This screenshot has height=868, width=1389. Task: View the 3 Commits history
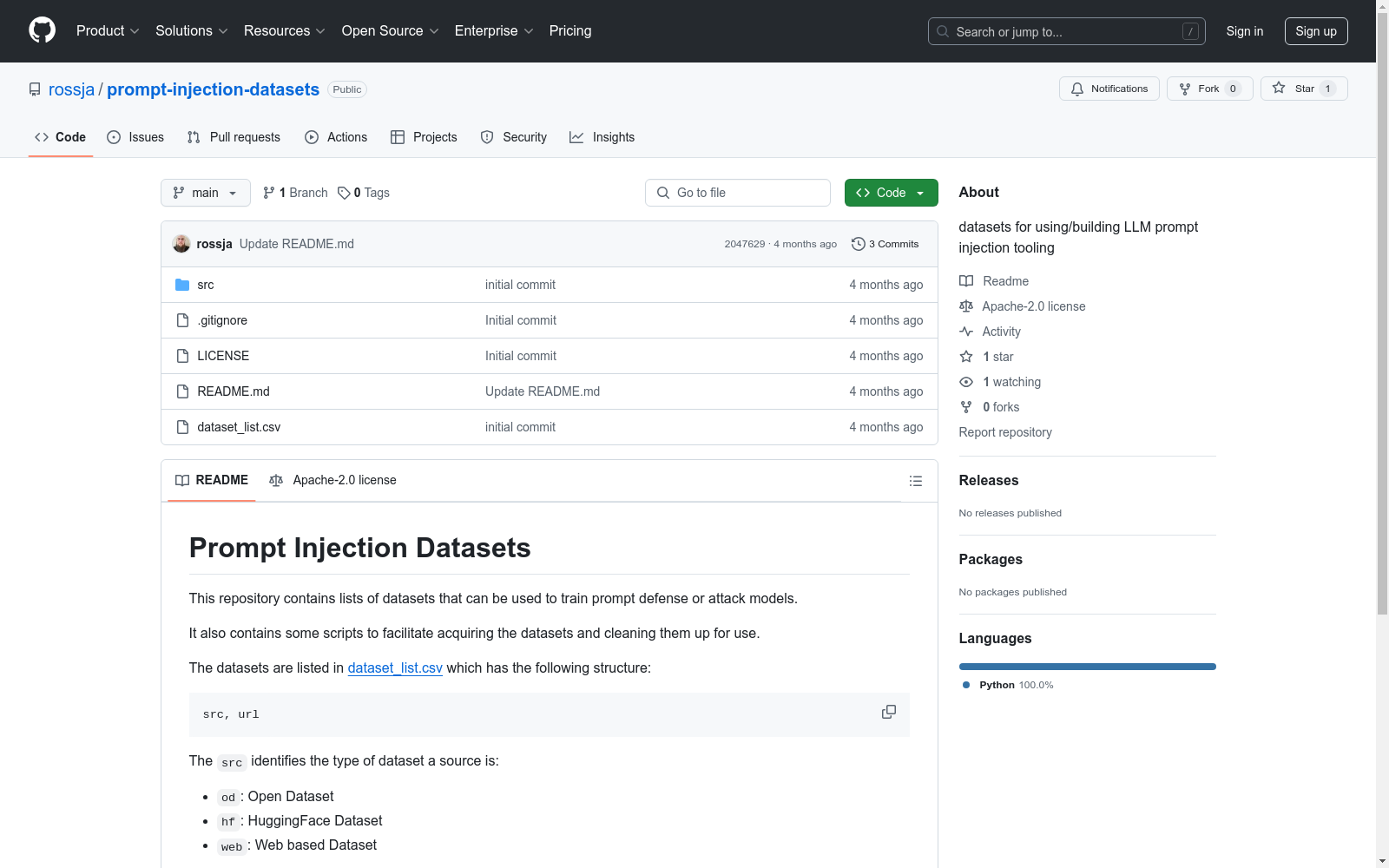[x=885, y=244]
